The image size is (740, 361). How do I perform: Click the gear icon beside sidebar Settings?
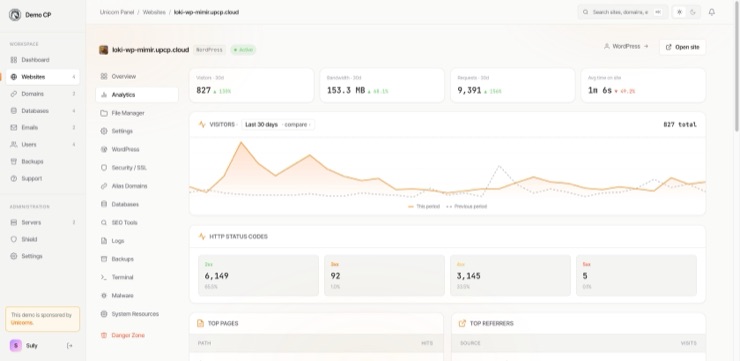(14, 256)
